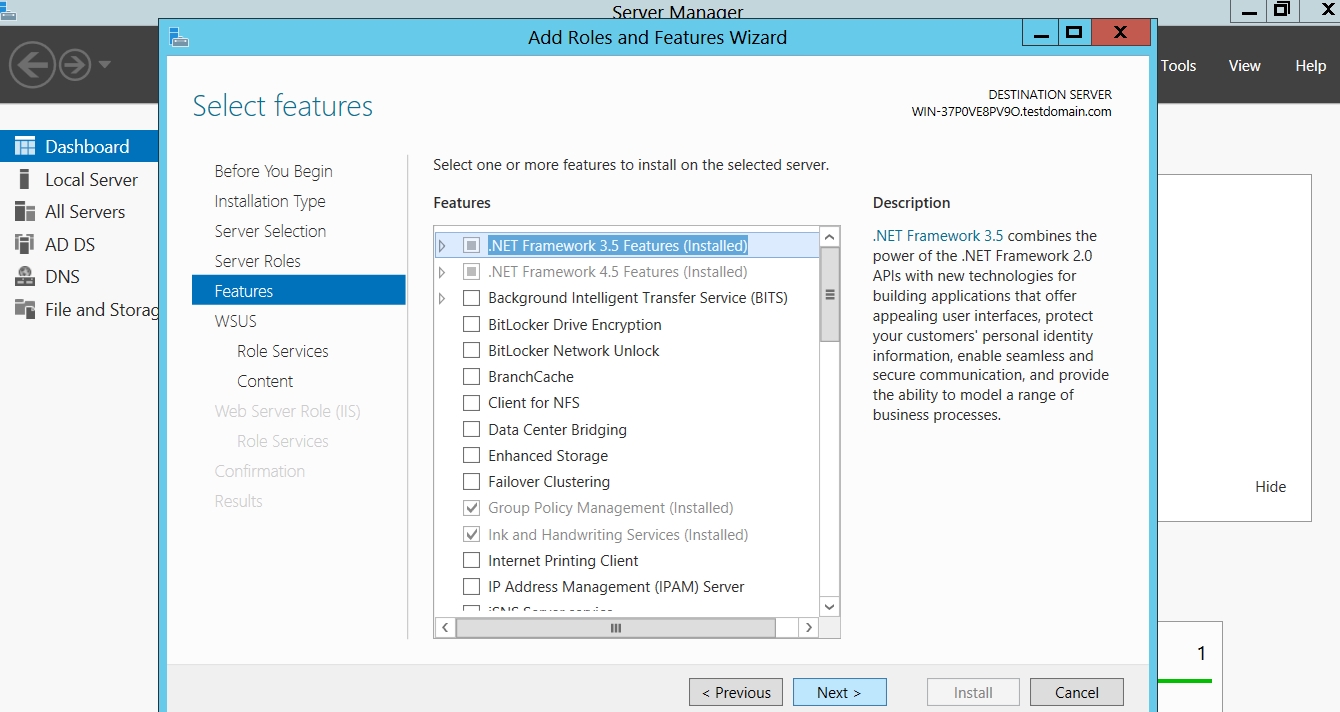Image resolution: width=1340 pixels, height=712 pixels.
Task: Check Enhanced Storage feature
Action: 471,456
